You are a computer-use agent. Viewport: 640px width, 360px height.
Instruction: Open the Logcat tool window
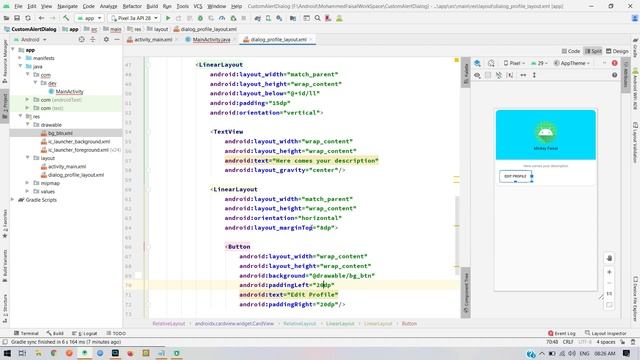(x=84, y=333)
